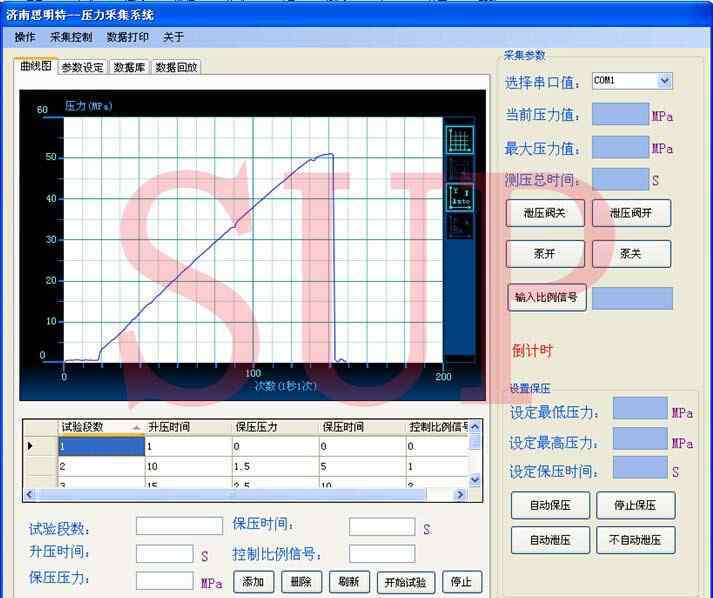Click the 停止 button
Image resolution: width=713 pixels, height=598 pixels.
click(x=462, y=582)
